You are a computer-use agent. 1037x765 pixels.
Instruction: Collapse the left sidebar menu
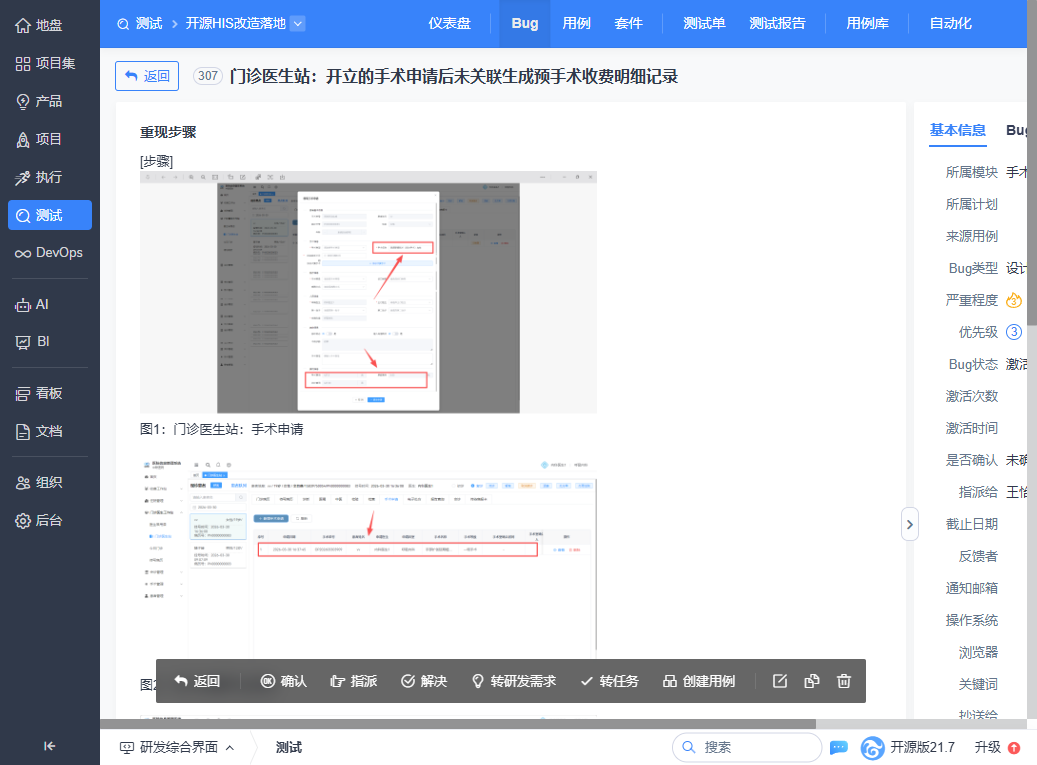(50, 745)
